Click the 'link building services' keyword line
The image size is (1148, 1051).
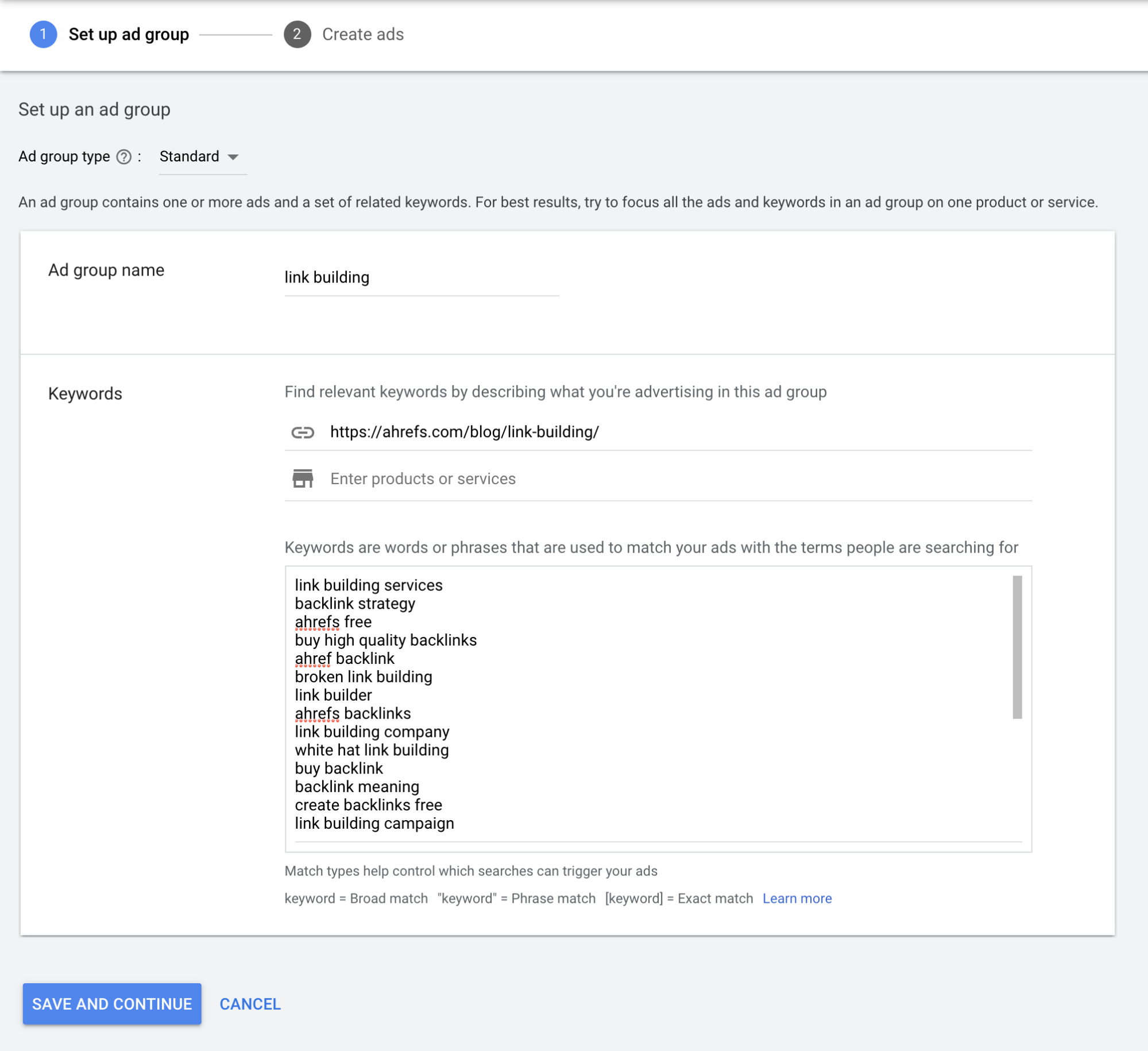pyautogui.click(x=369, y=585)
